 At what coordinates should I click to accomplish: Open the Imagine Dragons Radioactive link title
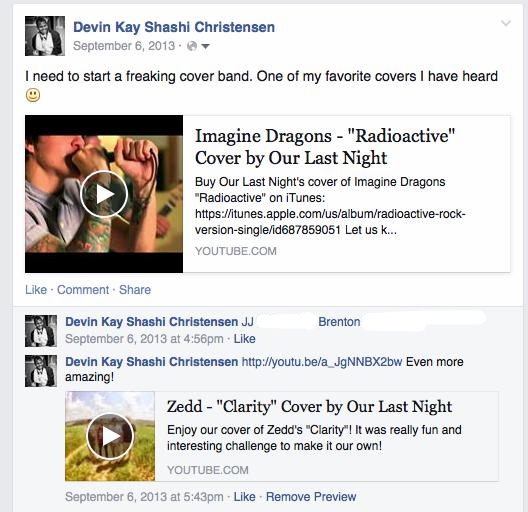[x=325, y=147]
